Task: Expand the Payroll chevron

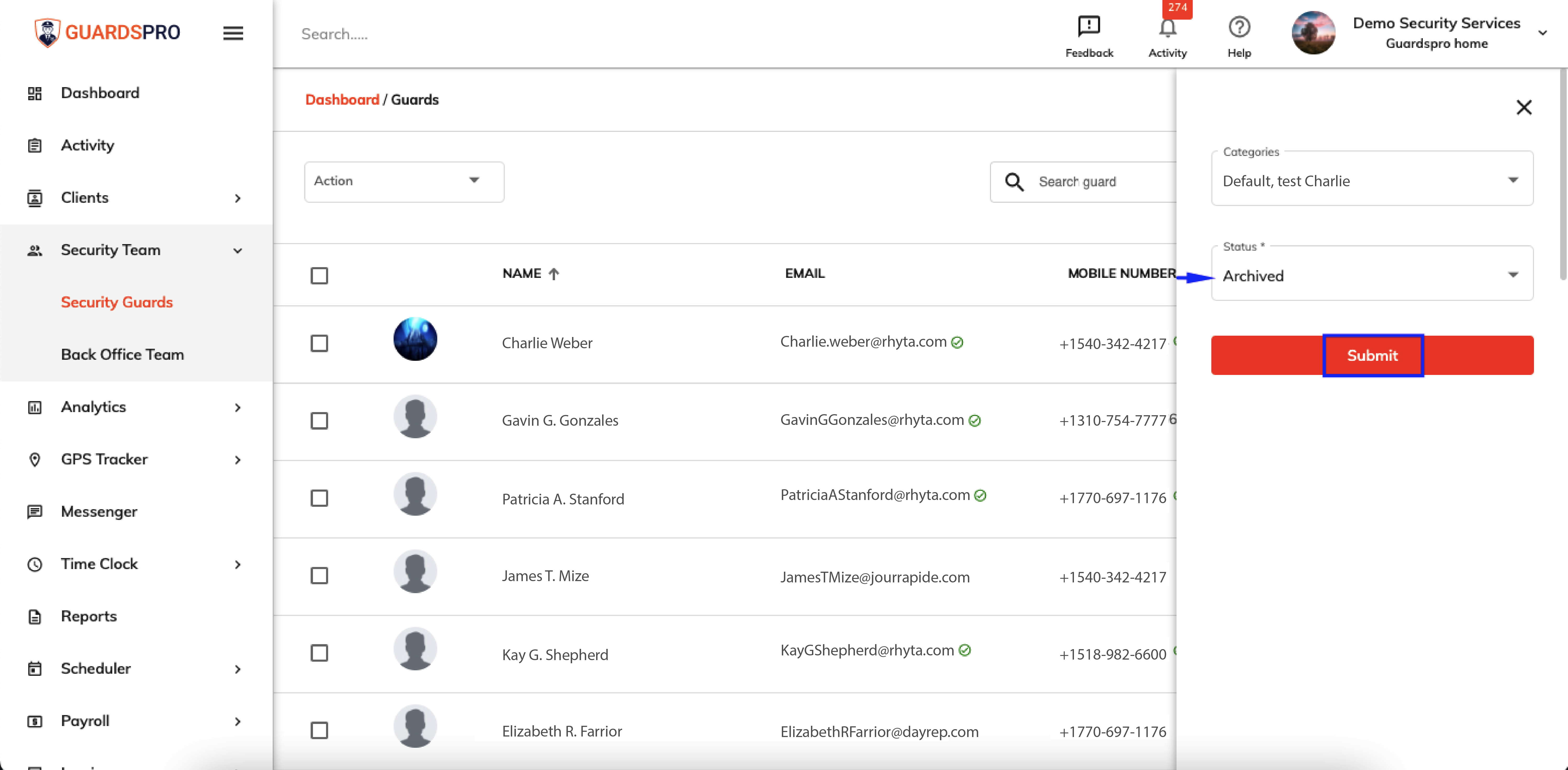Action: (238, 722)
